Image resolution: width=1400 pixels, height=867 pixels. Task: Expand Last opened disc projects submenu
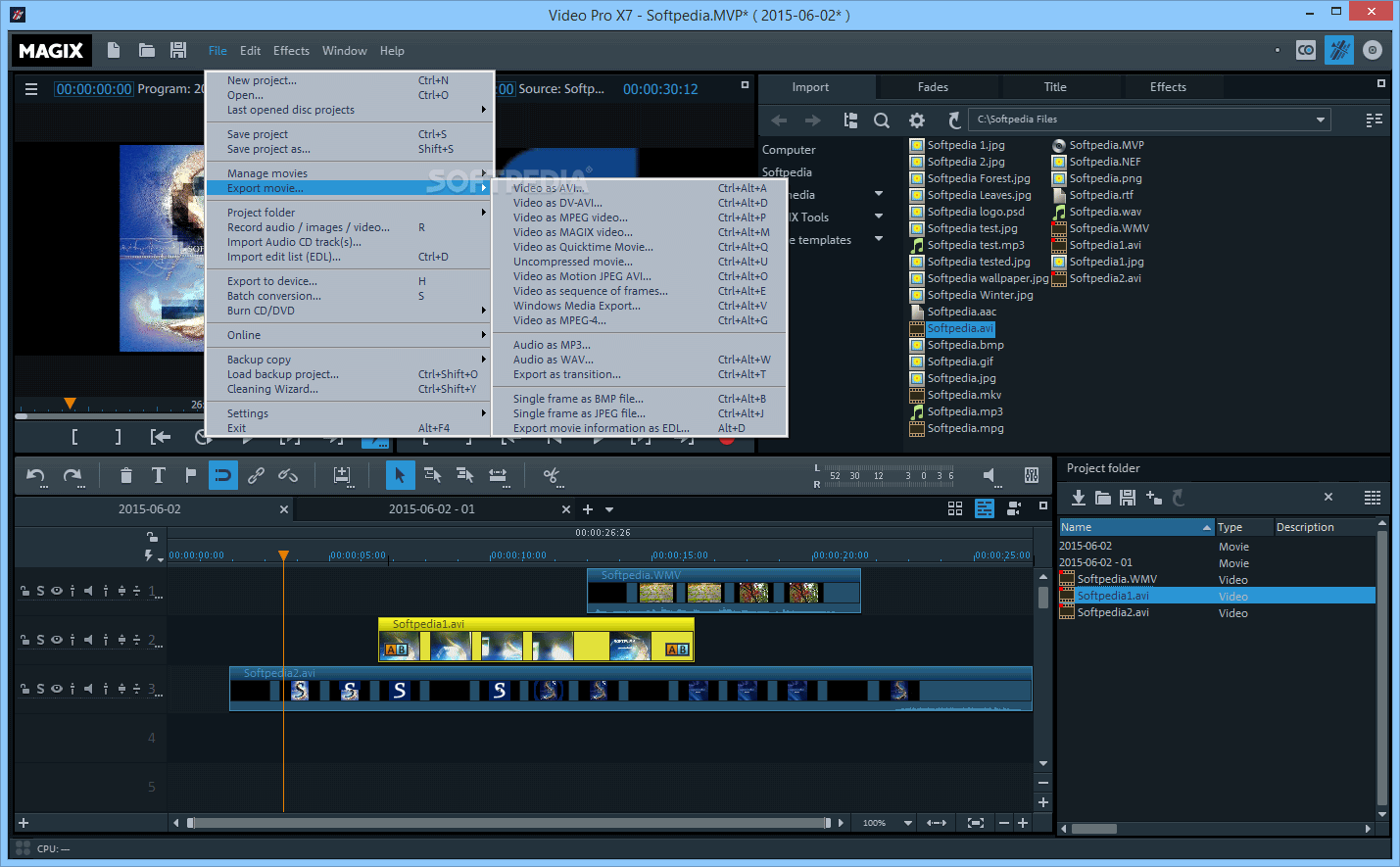(349, 110)
